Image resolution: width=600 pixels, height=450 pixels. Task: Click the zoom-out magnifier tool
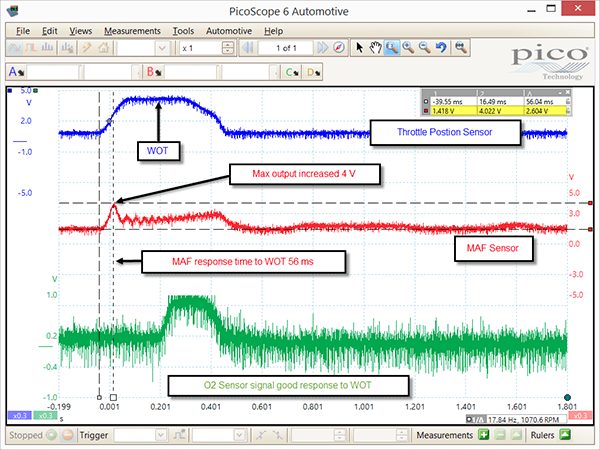pos(424,48)
